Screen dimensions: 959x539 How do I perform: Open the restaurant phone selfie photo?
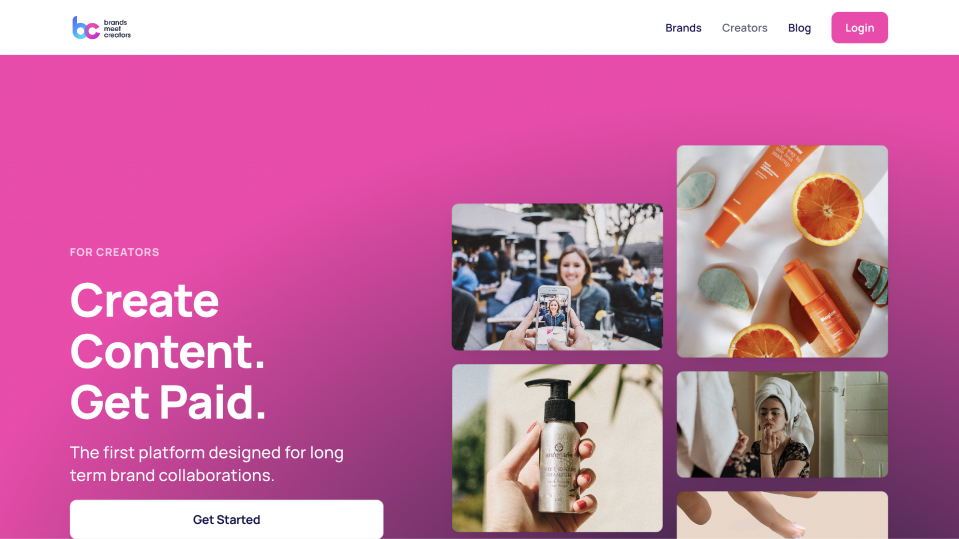(x=557, y=277)
